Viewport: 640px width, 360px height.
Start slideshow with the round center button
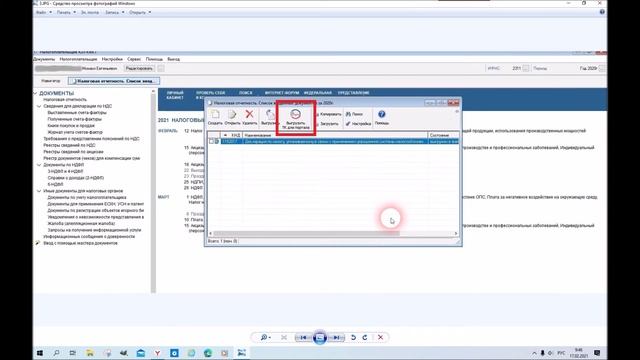coord(320,338)
